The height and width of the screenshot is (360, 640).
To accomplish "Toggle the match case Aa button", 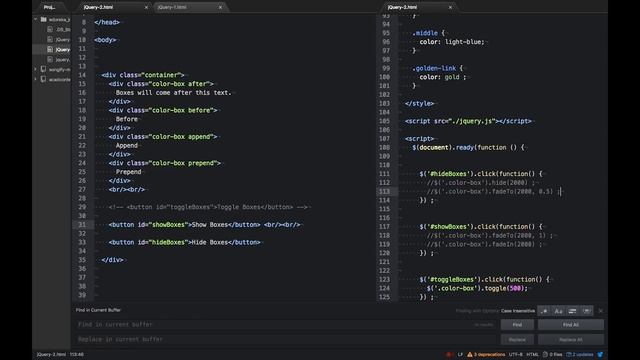I will (x=558, y=311).
